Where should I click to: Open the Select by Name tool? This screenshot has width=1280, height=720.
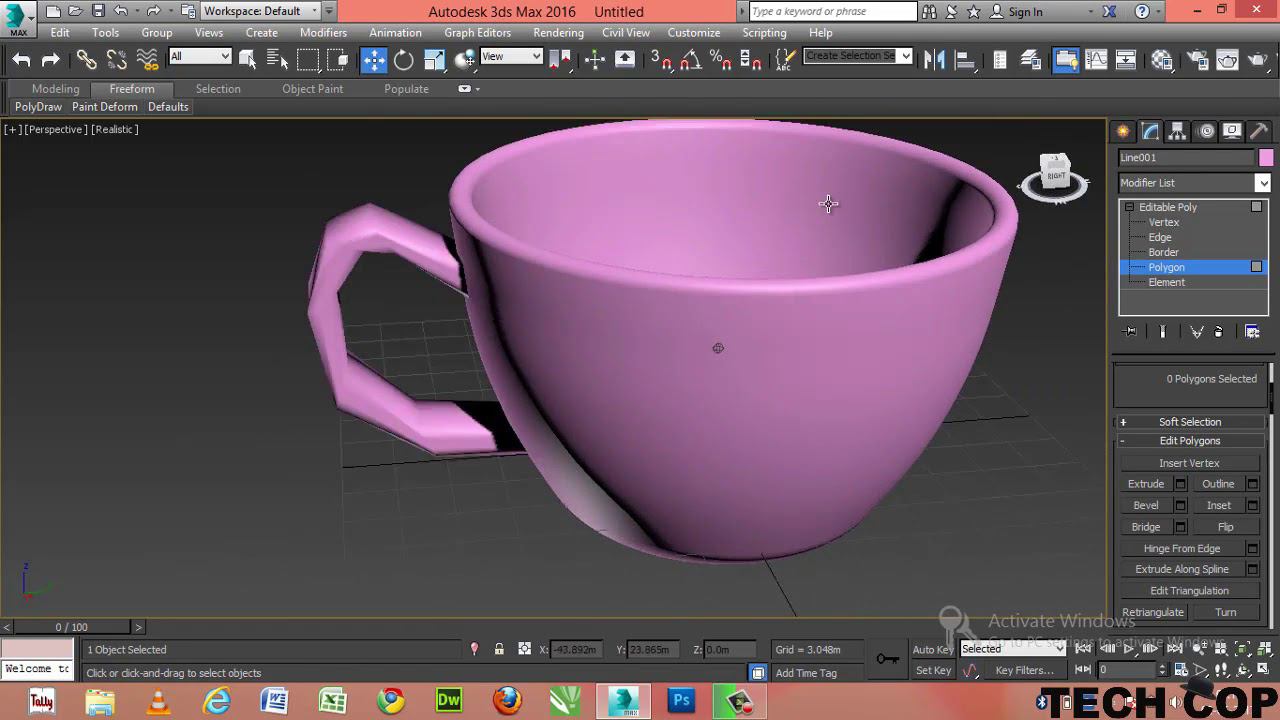tap(277, 60)
